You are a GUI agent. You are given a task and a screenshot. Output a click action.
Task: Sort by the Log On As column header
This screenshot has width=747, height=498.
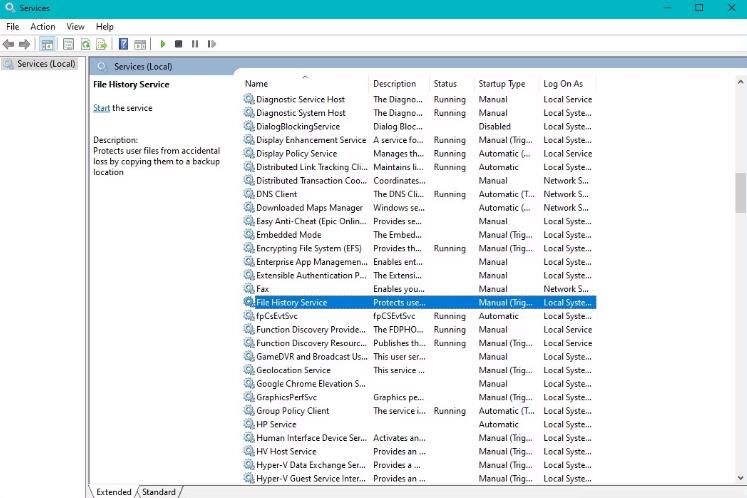coord(563,84)
